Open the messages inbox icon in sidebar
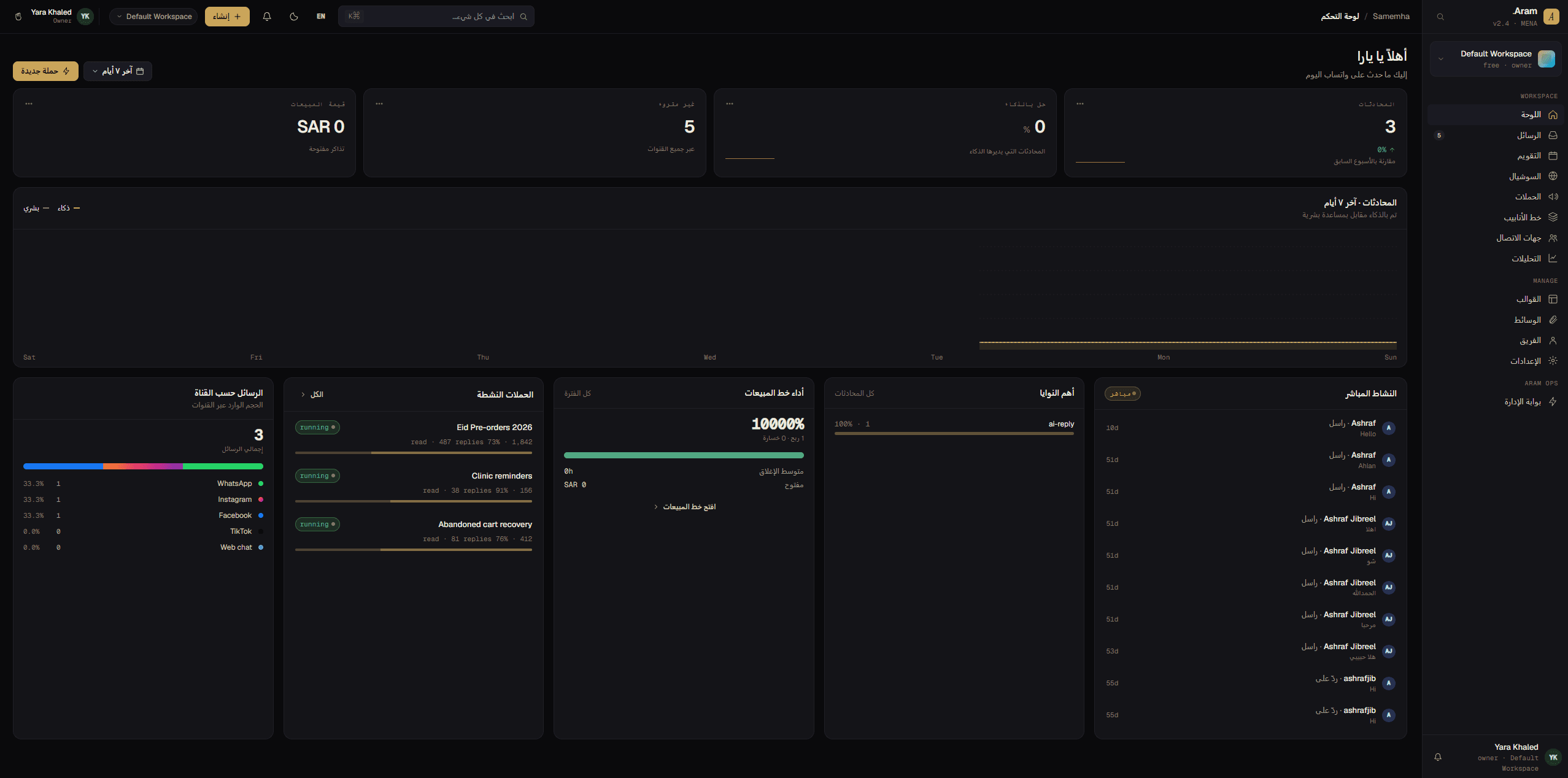The image size is (1568, 778). pyautogui.click(x=1553, y=135)
